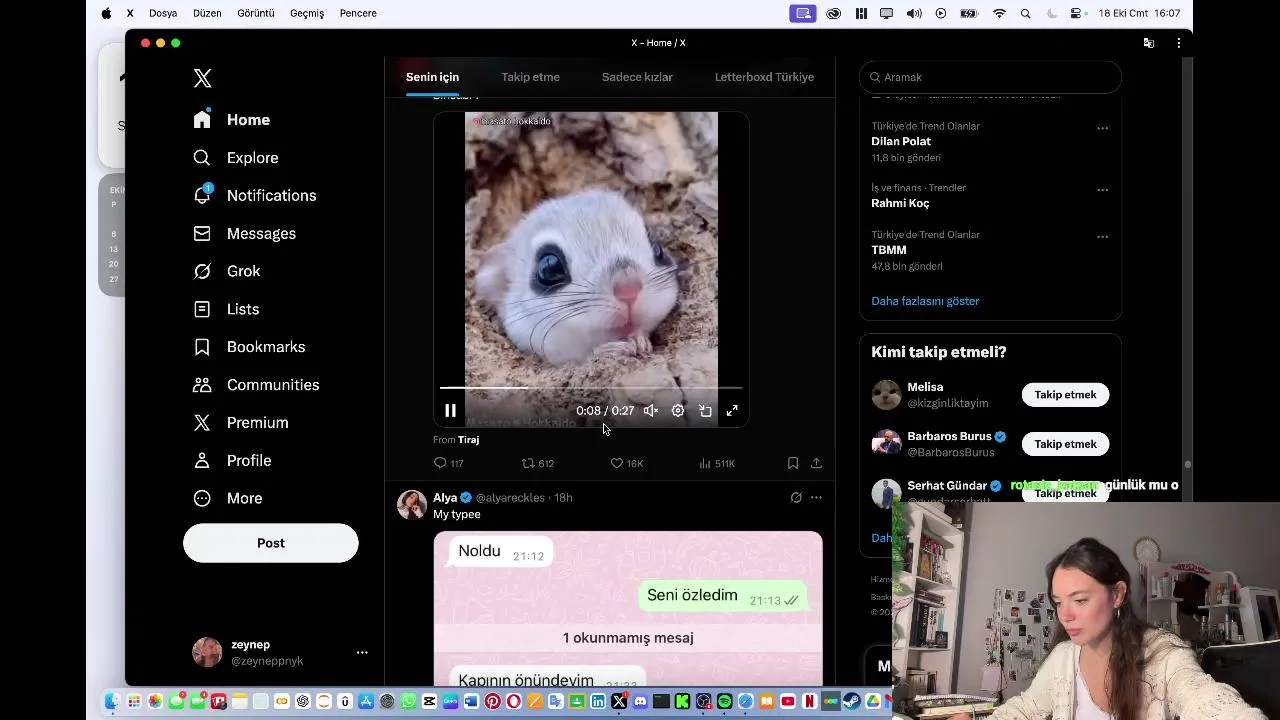The image size is (1280, 720).
Task: Open video settings gear icon
Action: tap(678, 411)
